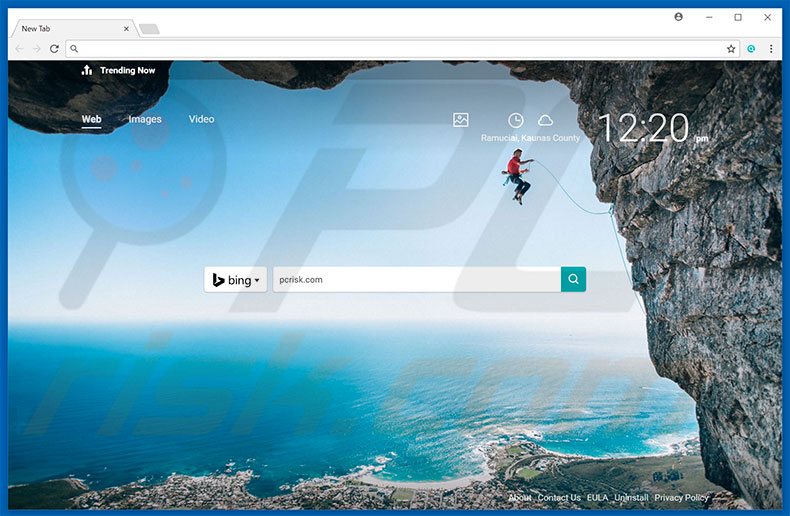Maximize the browser window
This screenshot has width=790, height=516.
click(x=738, y=17)
